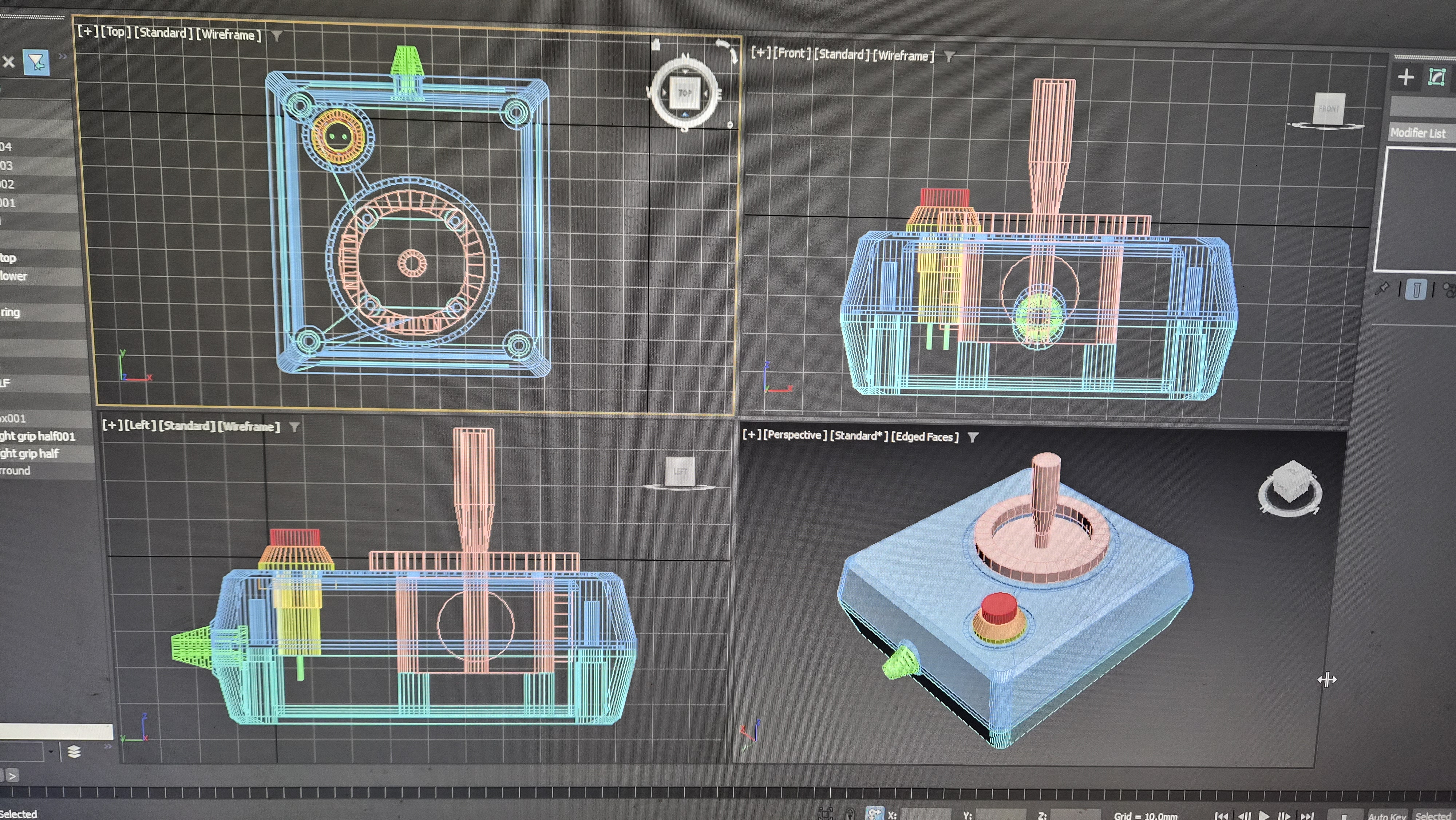Step to previous frame button
Screen dimensions: 1456x820
coord(1244,816)
